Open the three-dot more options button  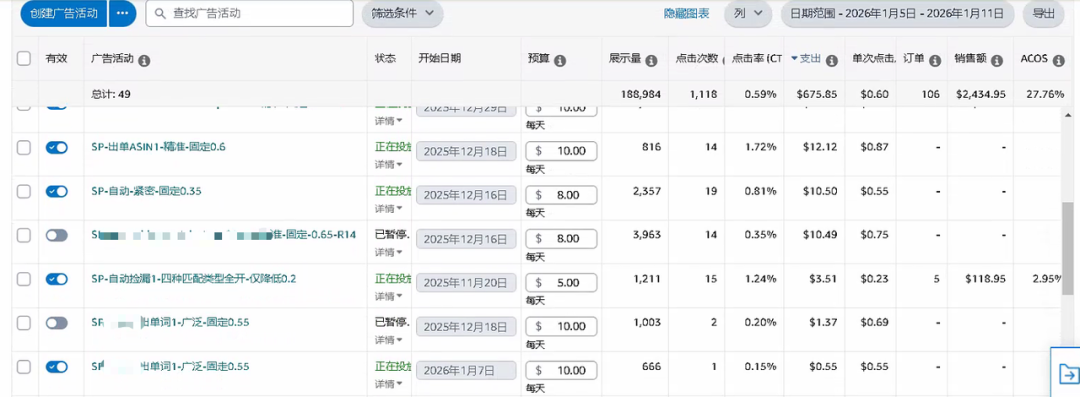123,13
